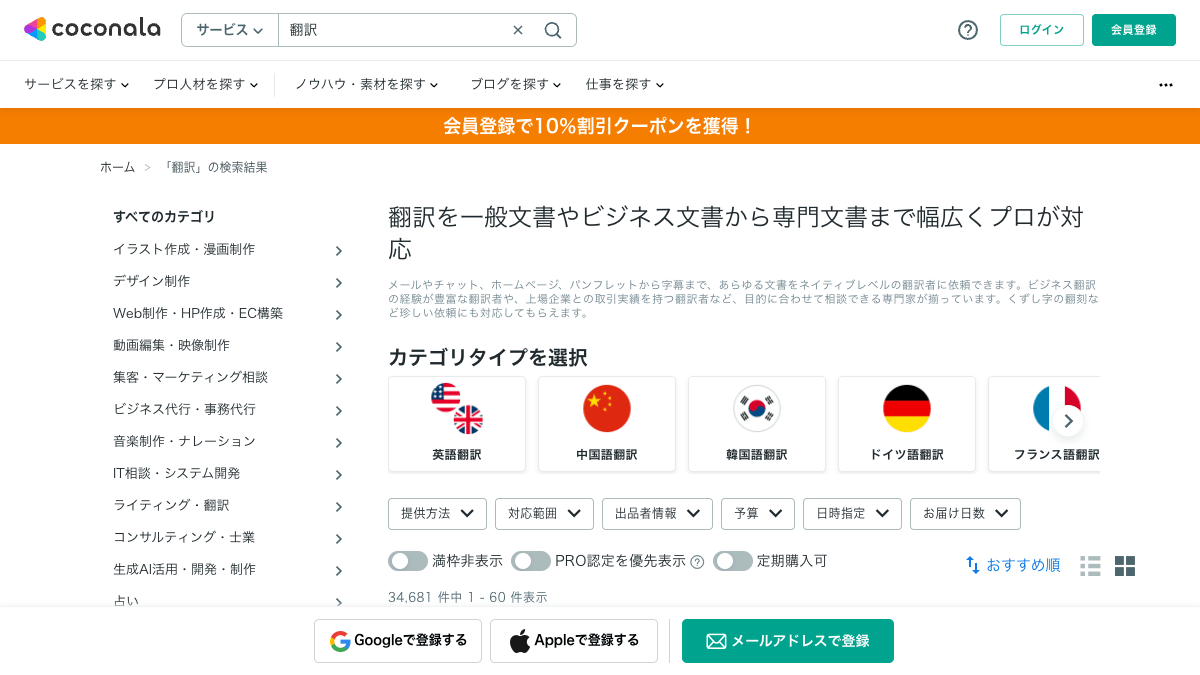Expand IT相談・システム開発 category
The height and width of the screenshot is (675, 1200).
pos(229,474)
